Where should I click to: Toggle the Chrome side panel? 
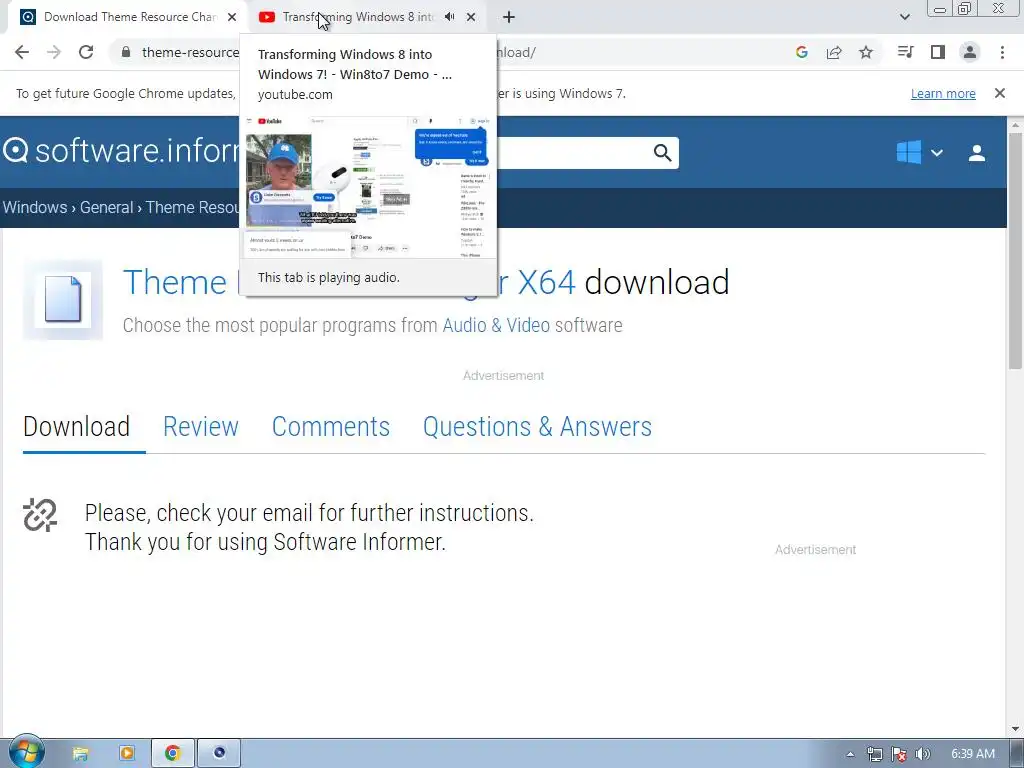pos(938,52)
